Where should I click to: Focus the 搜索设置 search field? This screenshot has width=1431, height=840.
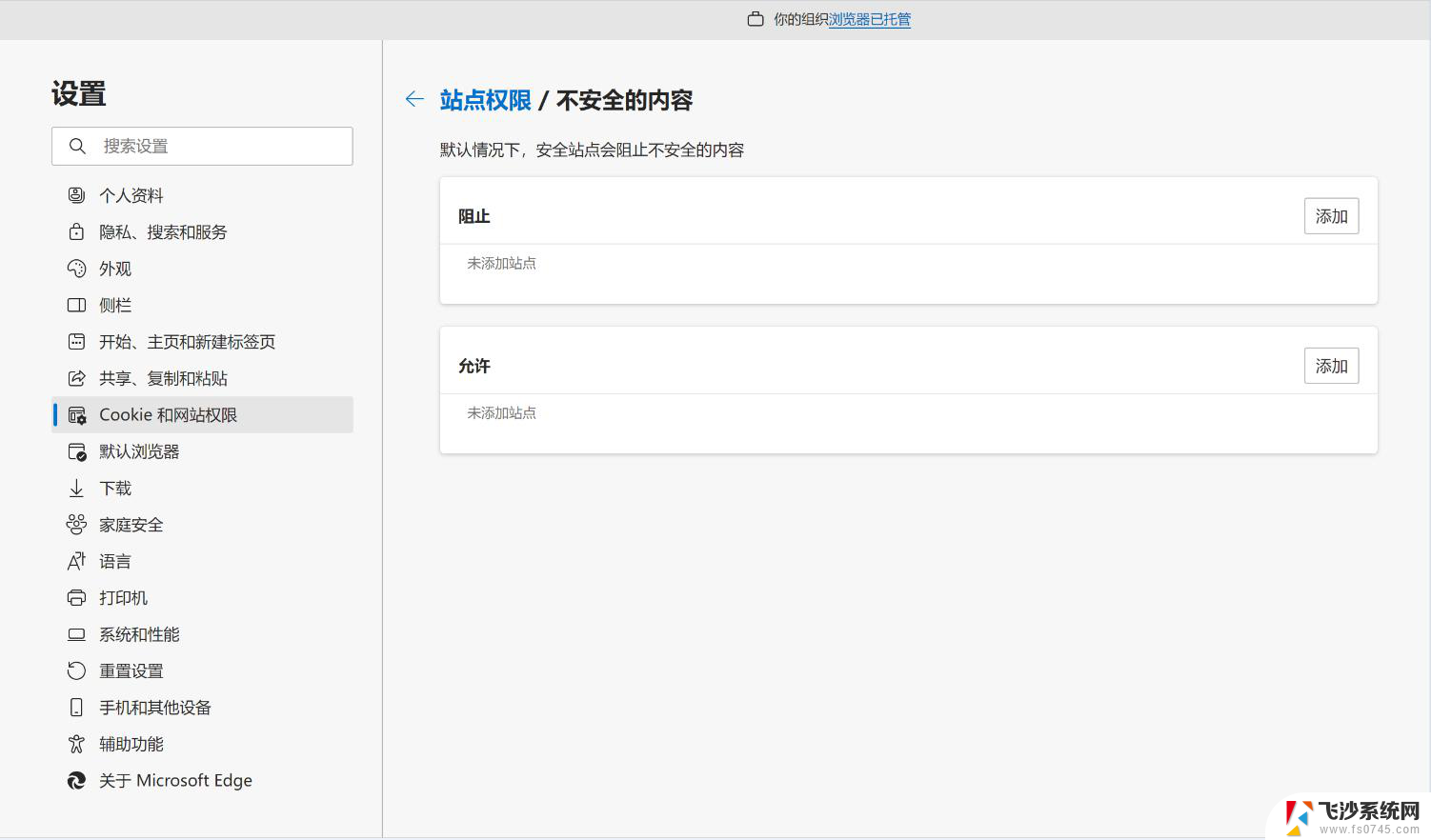[x=202, y=146]
